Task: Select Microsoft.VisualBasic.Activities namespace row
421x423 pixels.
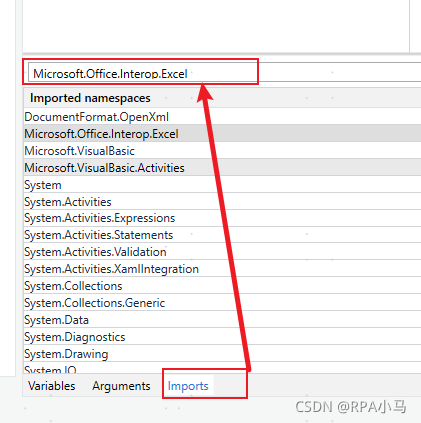Action: (222, 168)
